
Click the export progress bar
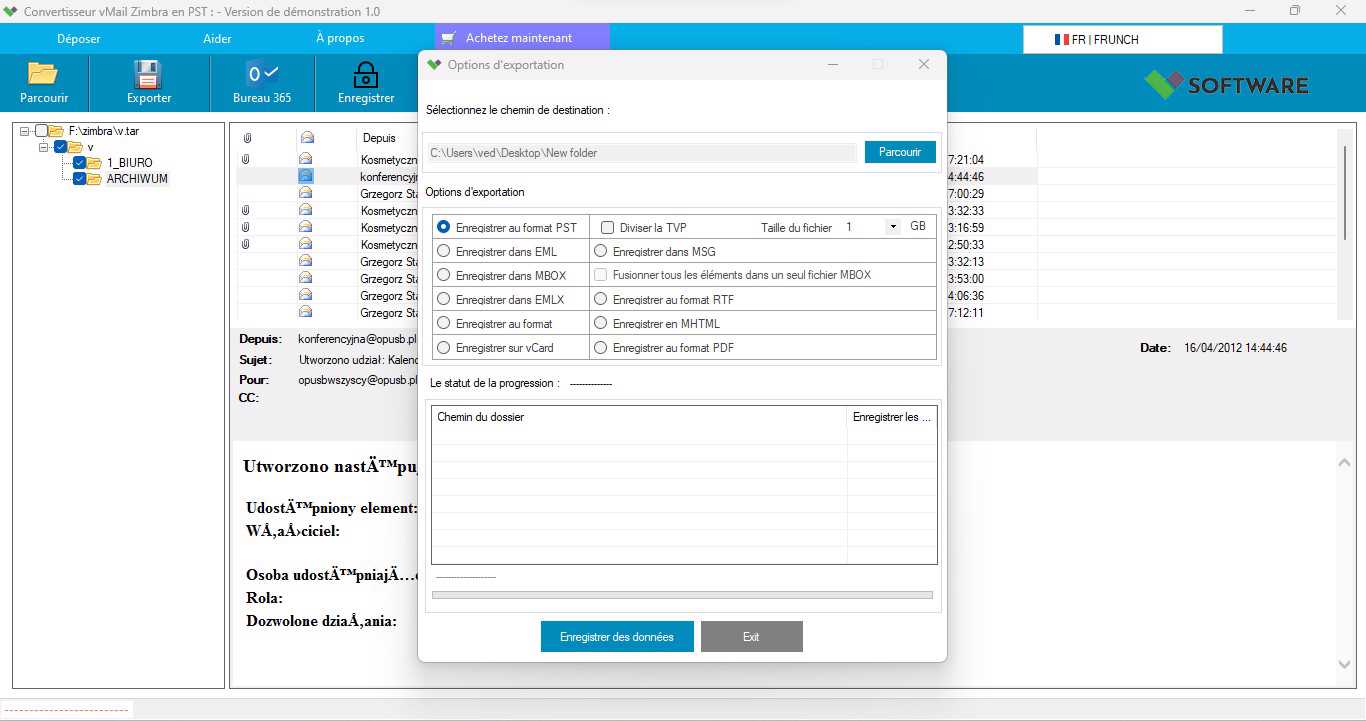682,595
